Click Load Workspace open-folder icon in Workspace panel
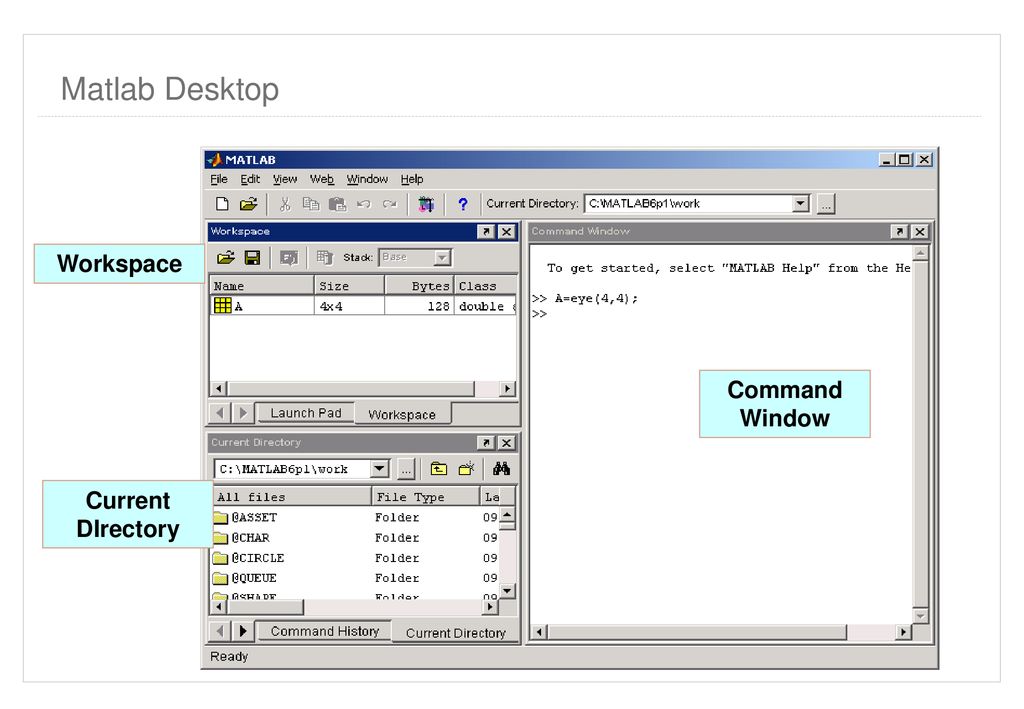1024x709 pixels. pos(226,258)
